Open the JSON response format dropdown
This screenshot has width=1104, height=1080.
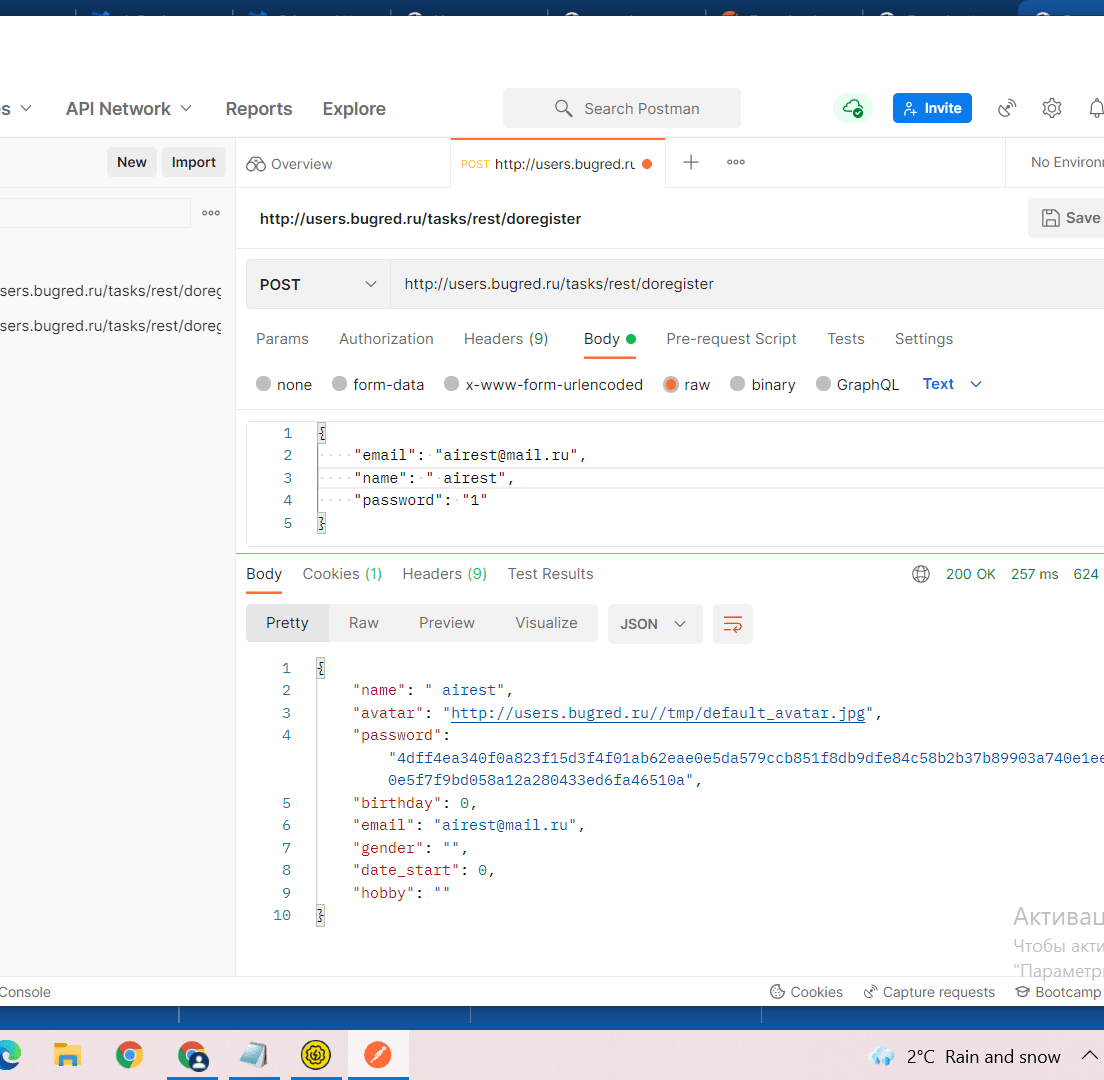[655, 624]
